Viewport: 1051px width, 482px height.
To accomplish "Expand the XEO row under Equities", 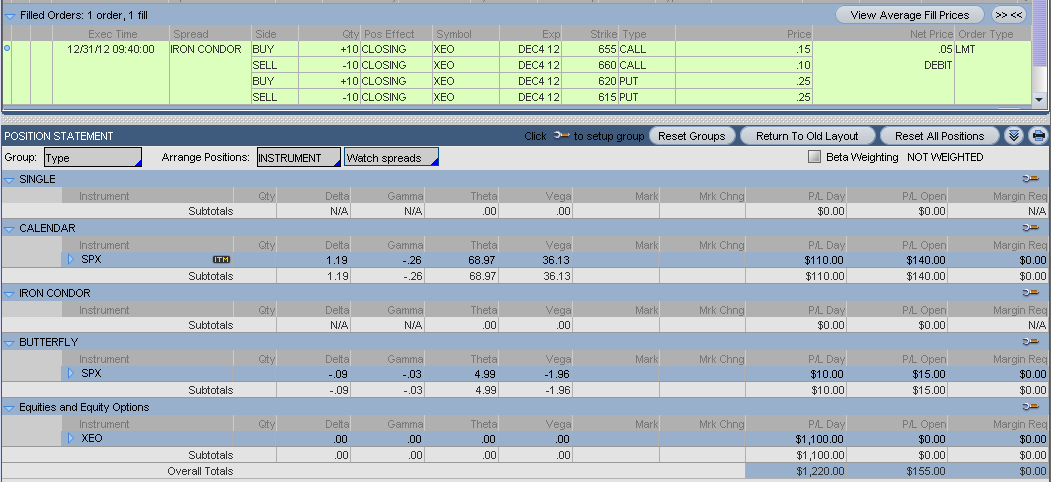I will coord(71,438).
